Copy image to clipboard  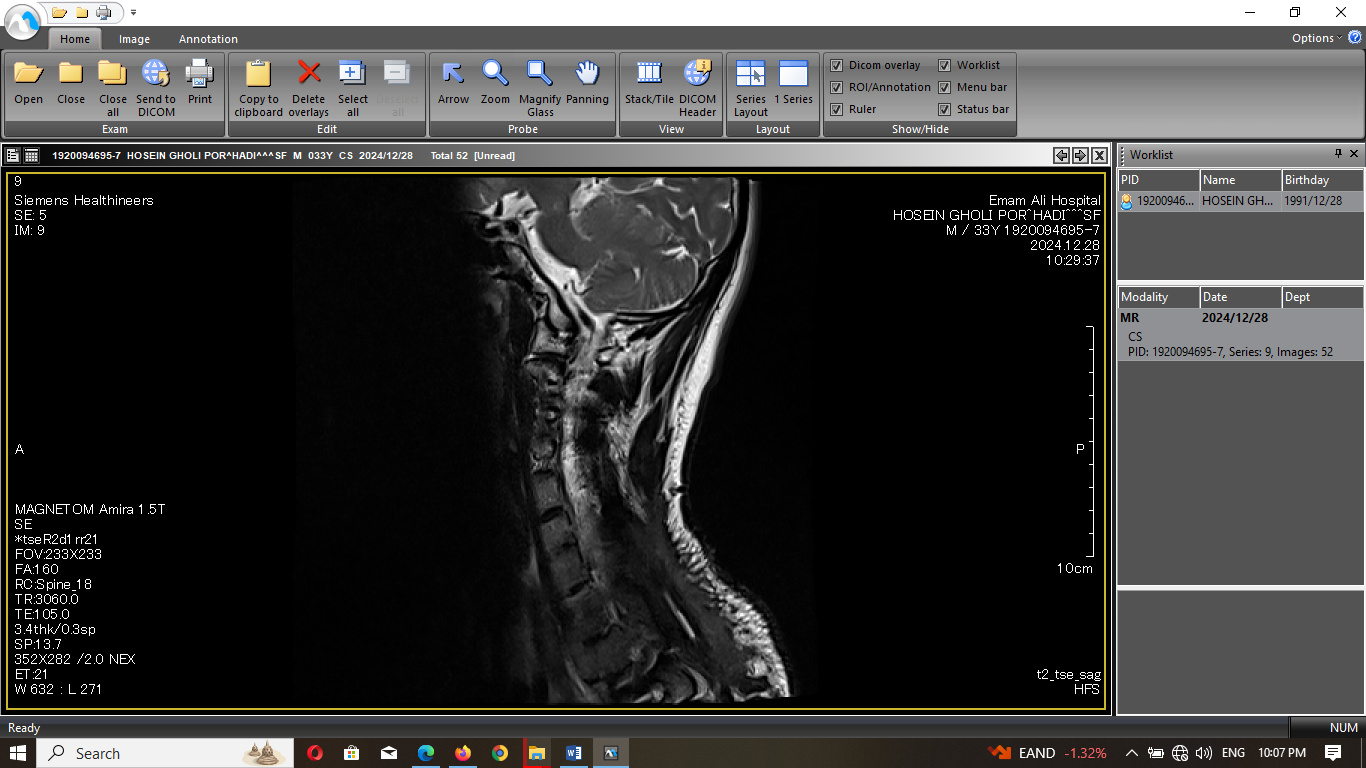tap(259, 88)
